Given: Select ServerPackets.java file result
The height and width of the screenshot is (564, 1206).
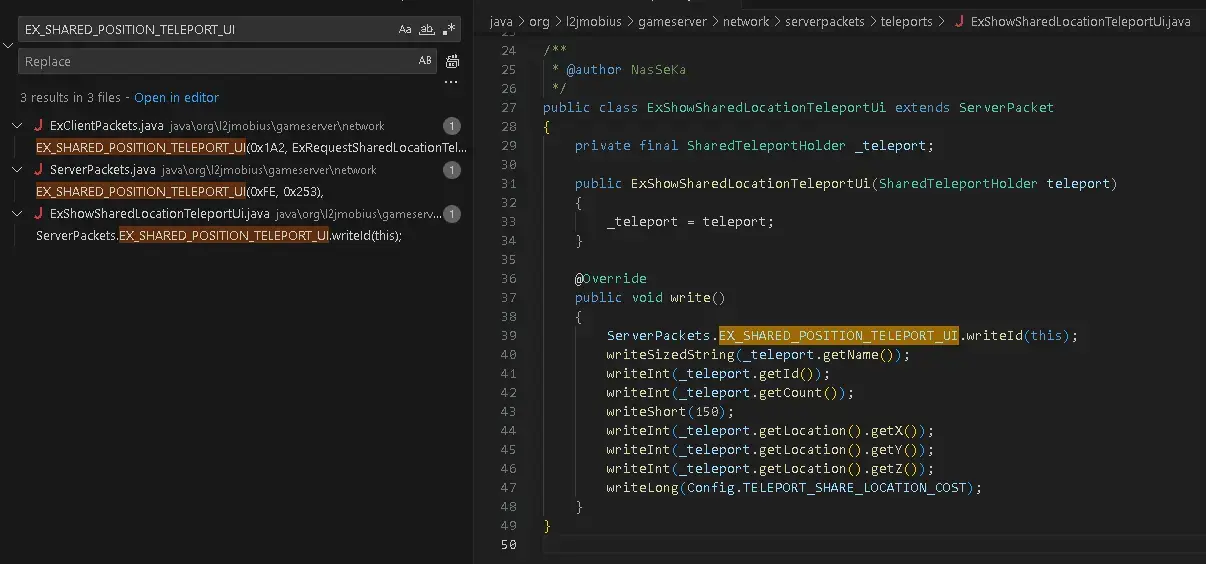Looking at the screenshot, I should [102, 170].
